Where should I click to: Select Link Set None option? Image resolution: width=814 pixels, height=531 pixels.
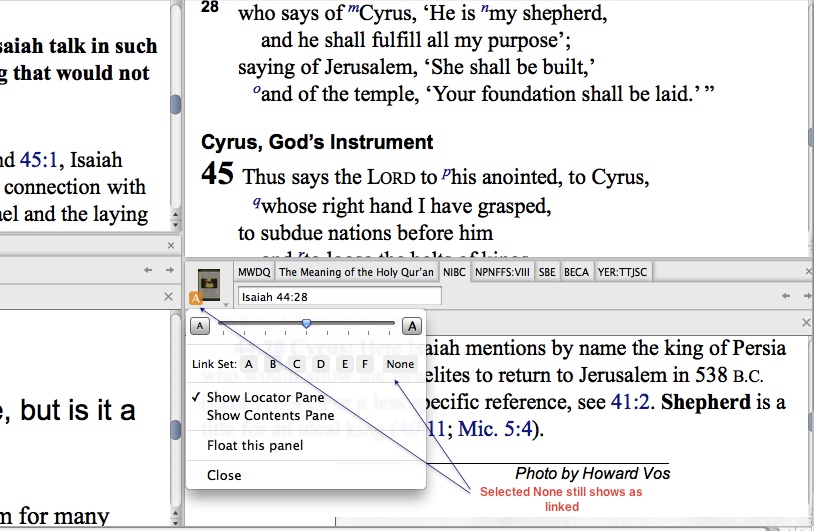click(399, 365)
